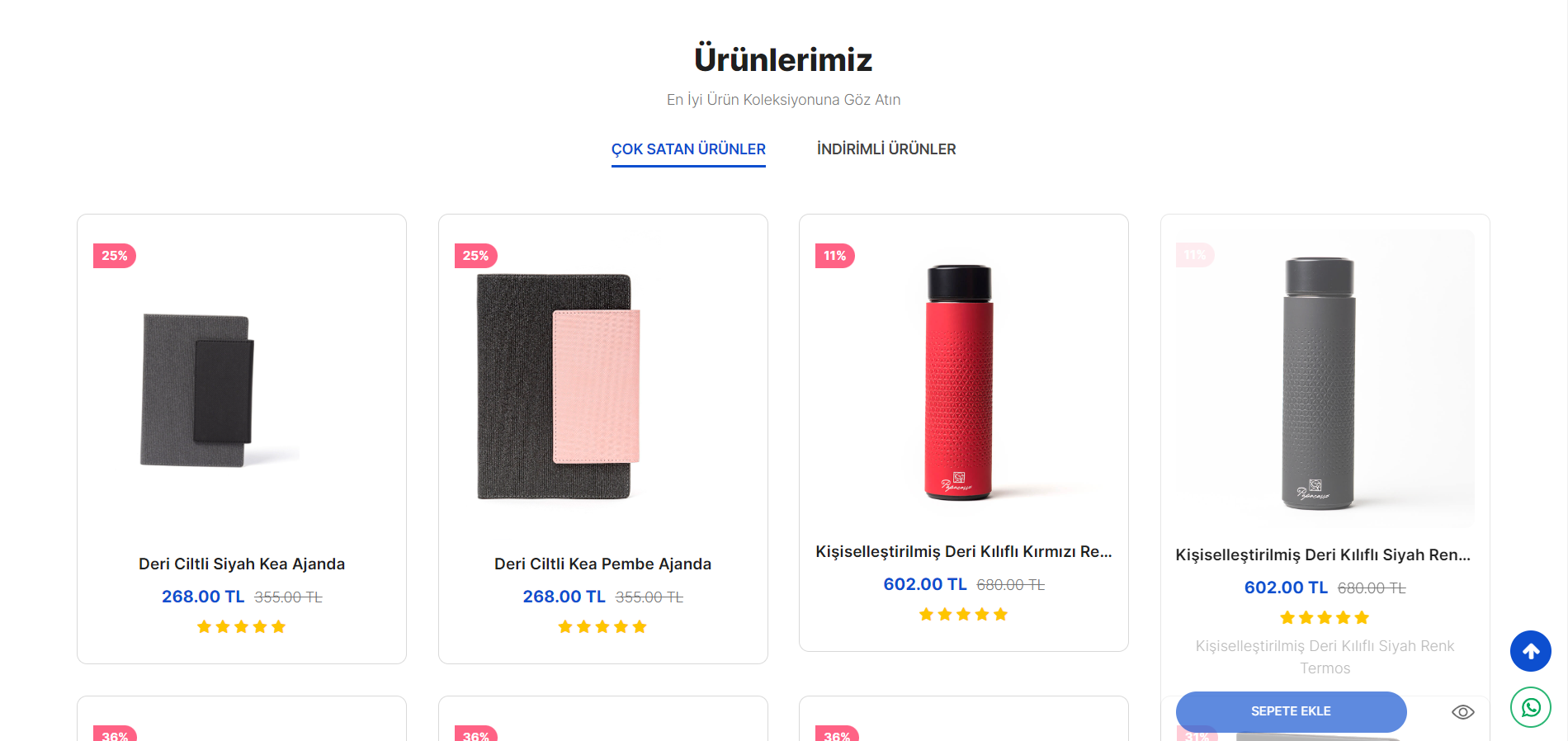This screenshot has height=741, width=1568.
Task: Click star rating under Deri Ciltli Siyah Kea Ajanda
Action: 241,627
